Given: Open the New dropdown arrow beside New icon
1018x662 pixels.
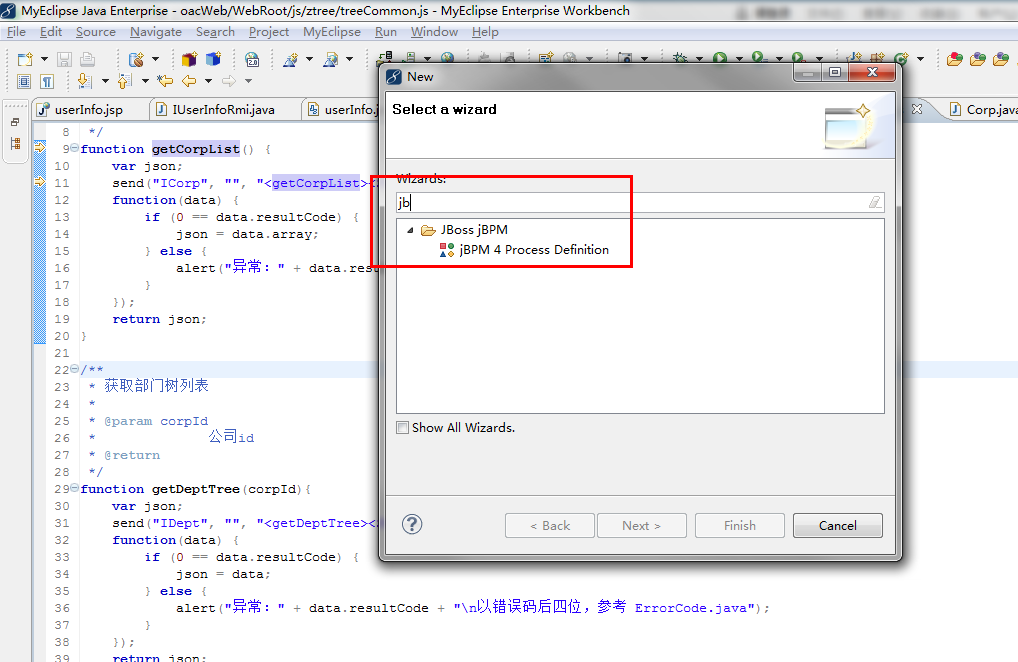Looking at the screenshot, I should click(44, 60).
